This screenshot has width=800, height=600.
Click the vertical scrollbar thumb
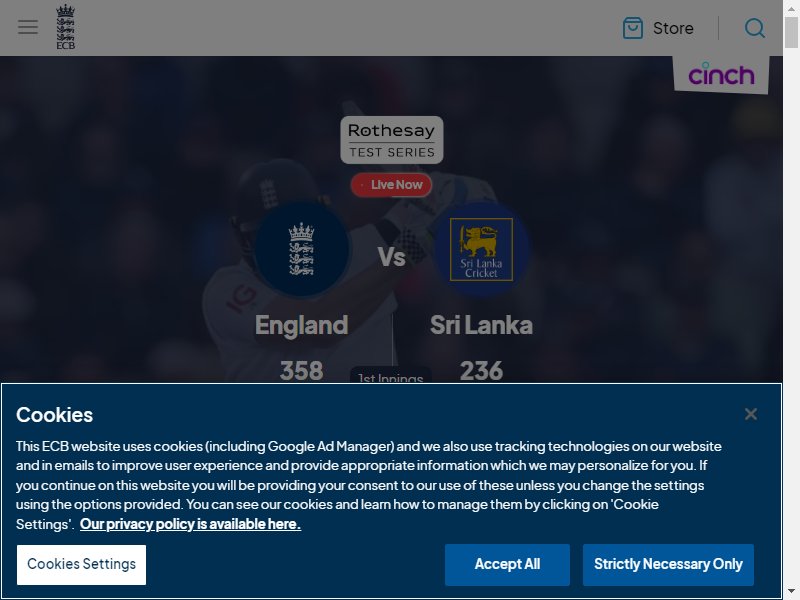[791, 33]
